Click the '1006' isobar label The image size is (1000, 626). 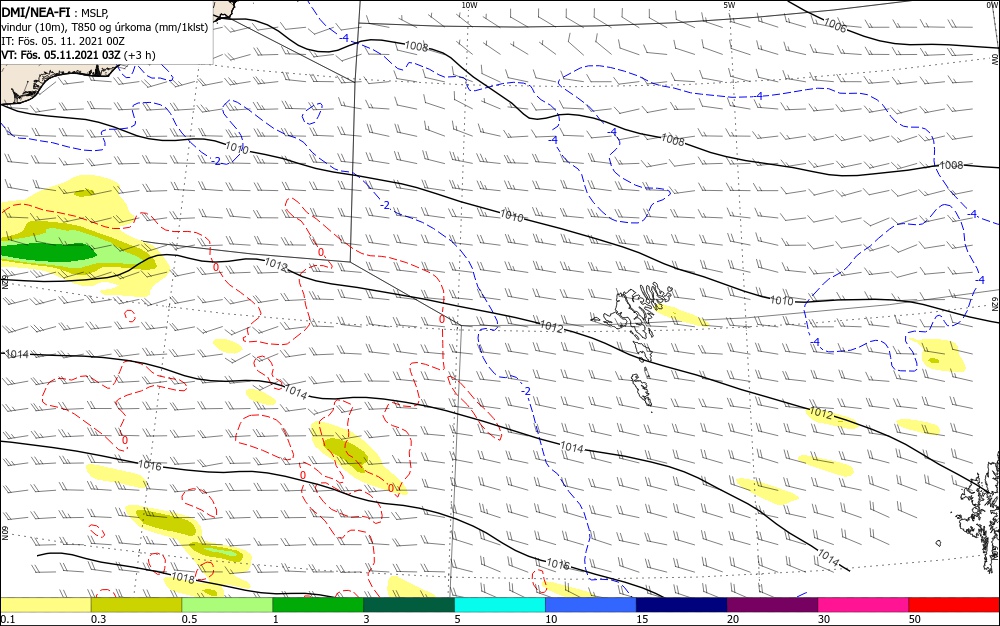pyautogui.click(x=835, y=25)
